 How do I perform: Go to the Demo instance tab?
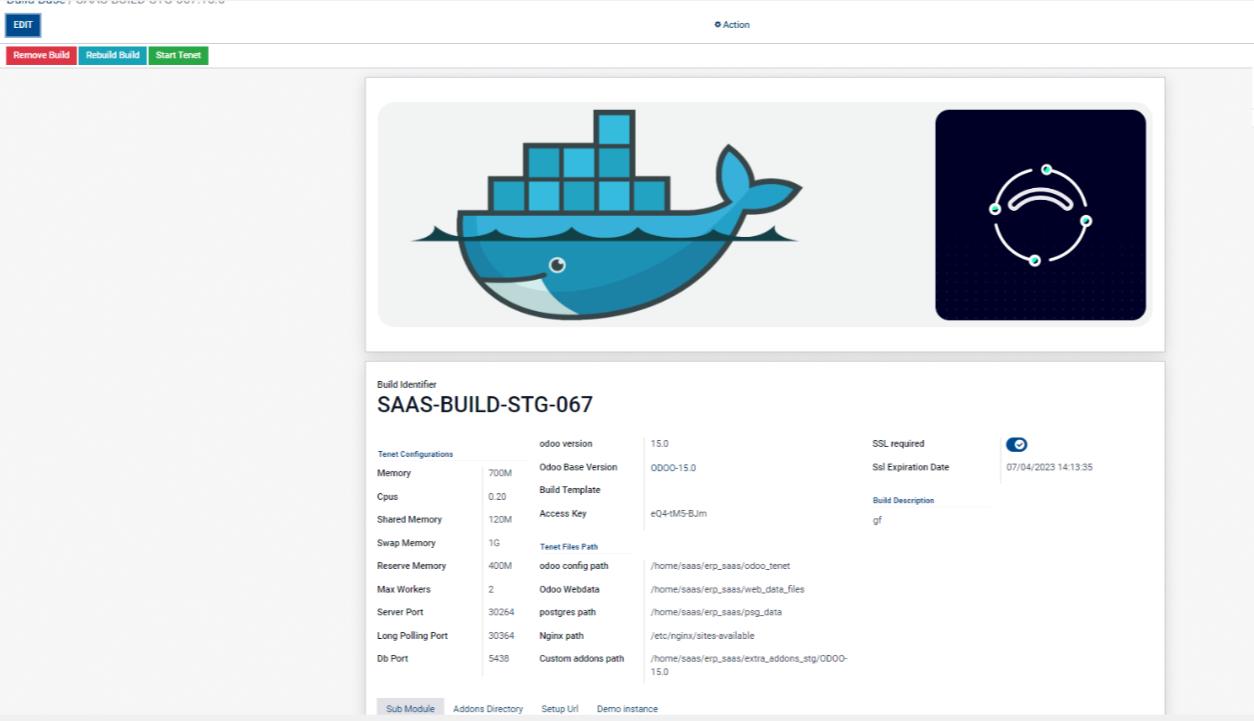(627, 708)
